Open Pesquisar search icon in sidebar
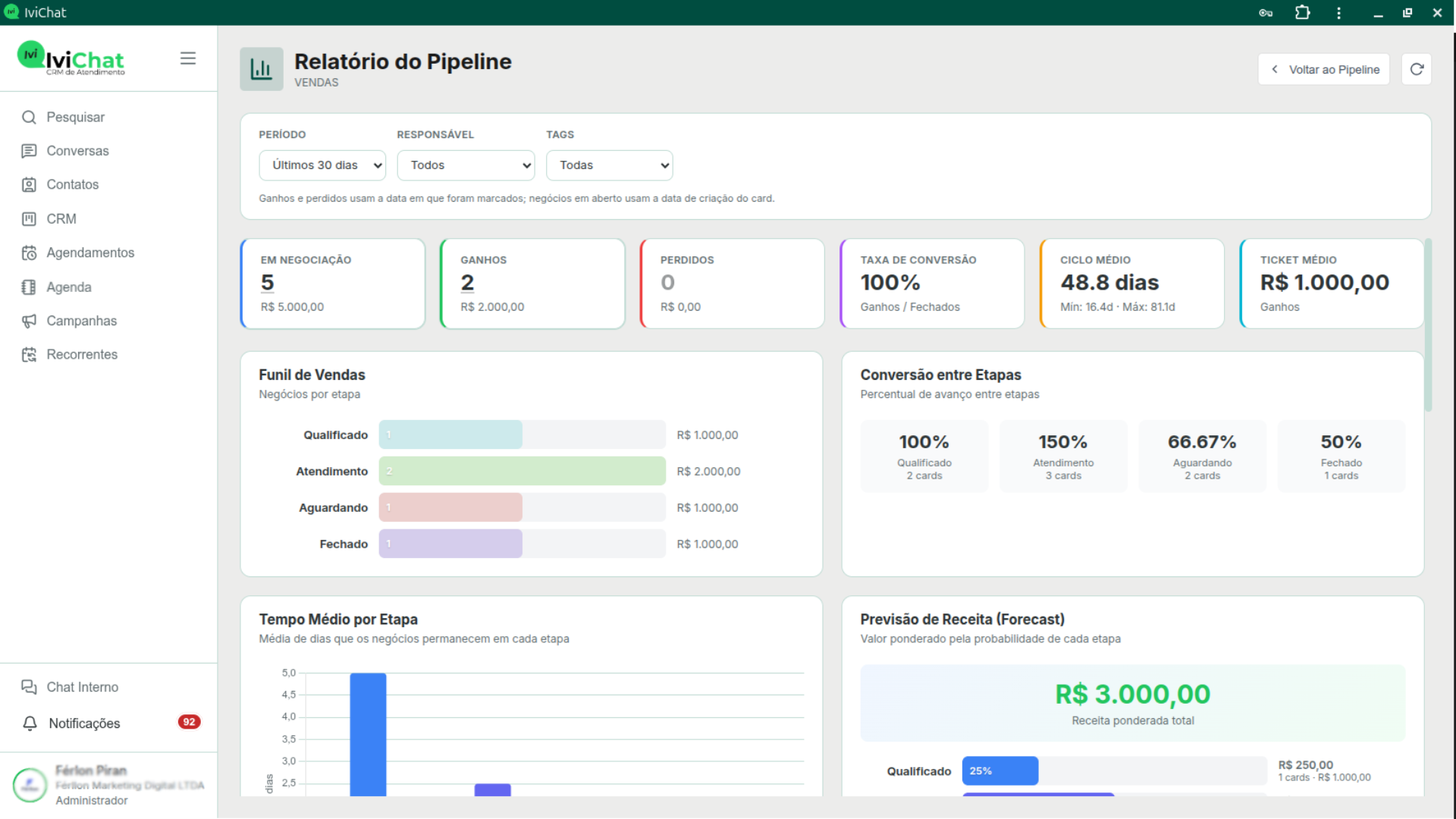1456x819 pixels. [x=29, y=117]
